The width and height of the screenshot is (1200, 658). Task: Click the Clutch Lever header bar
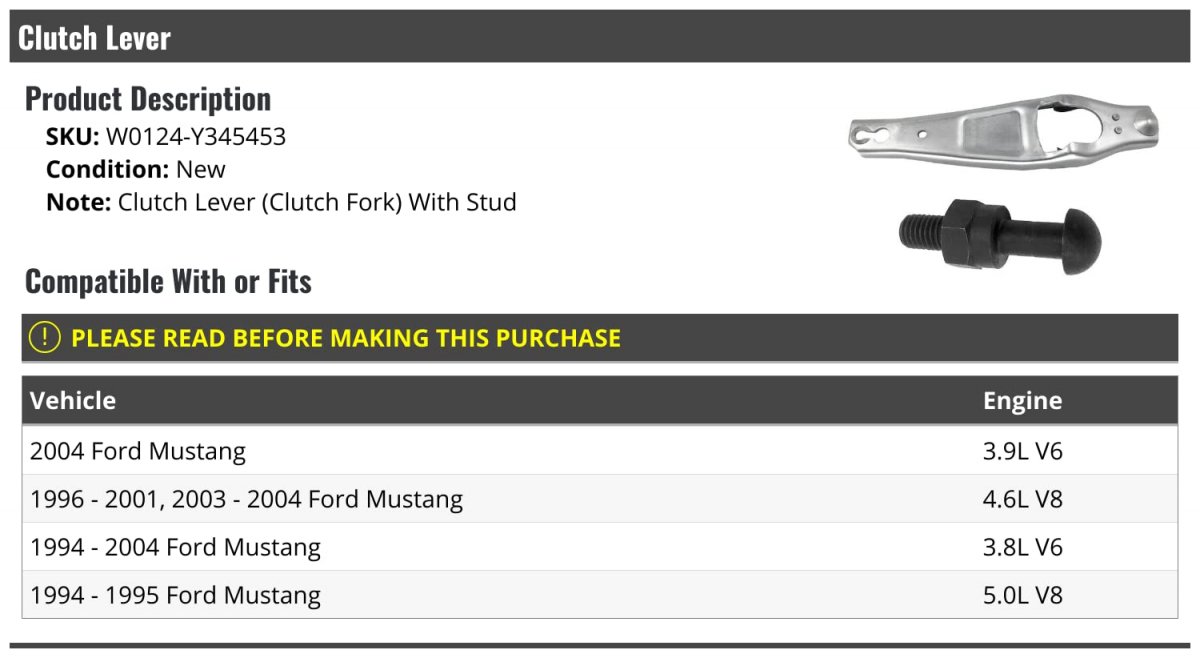click(600, 37)
